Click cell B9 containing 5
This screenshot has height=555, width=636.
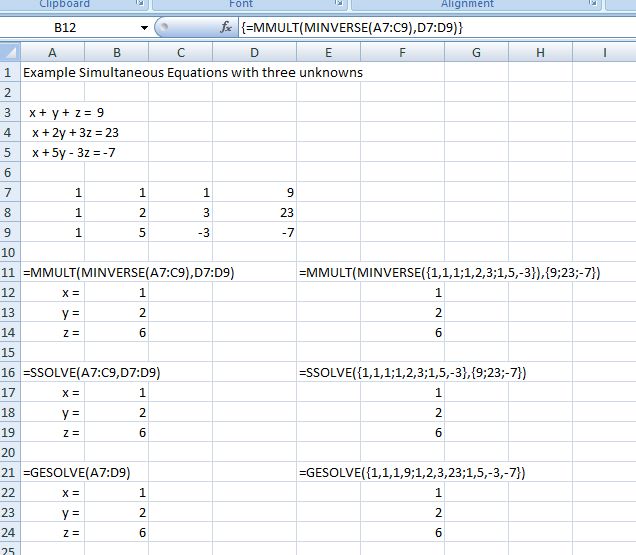click(117, 232)
